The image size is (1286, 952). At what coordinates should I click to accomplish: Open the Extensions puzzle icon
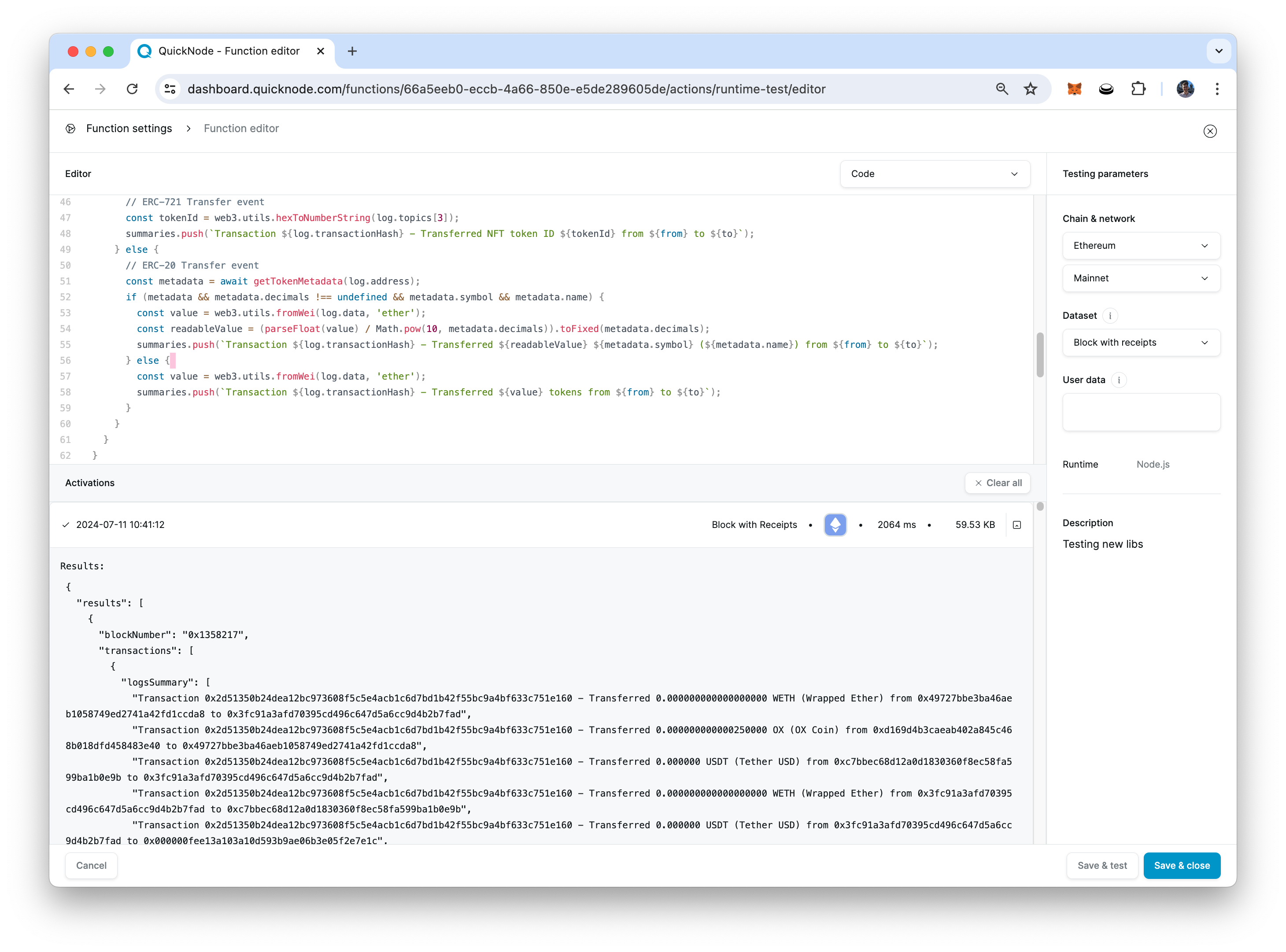1138,89
